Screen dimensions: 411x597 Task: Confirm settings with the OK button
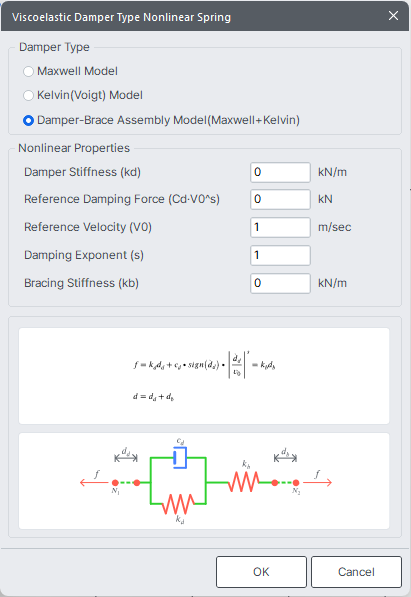[x=261, y=572]
